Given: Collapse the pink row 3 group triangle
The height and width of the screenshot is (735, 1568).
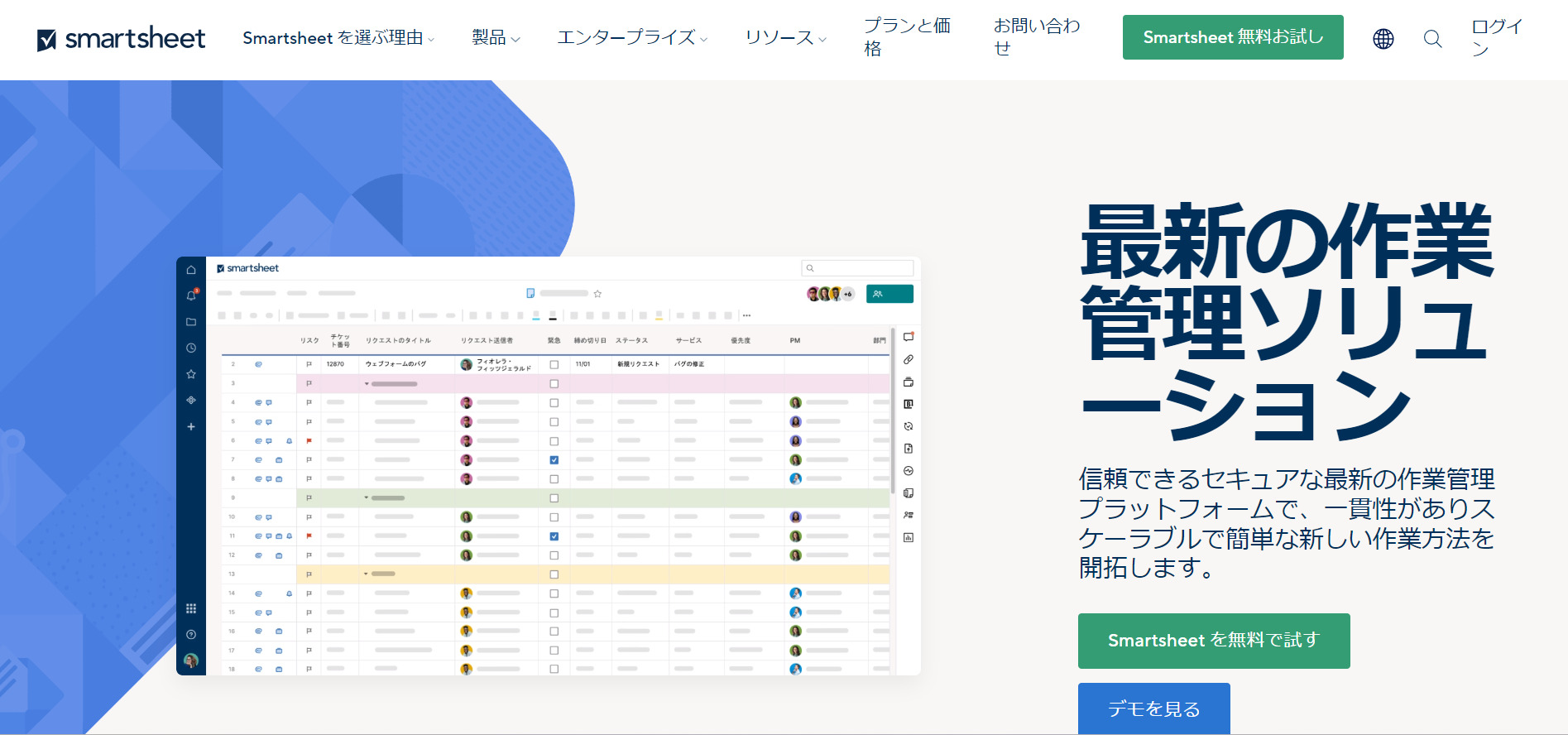Looking at the screenshot, I should tap(367, 384).
